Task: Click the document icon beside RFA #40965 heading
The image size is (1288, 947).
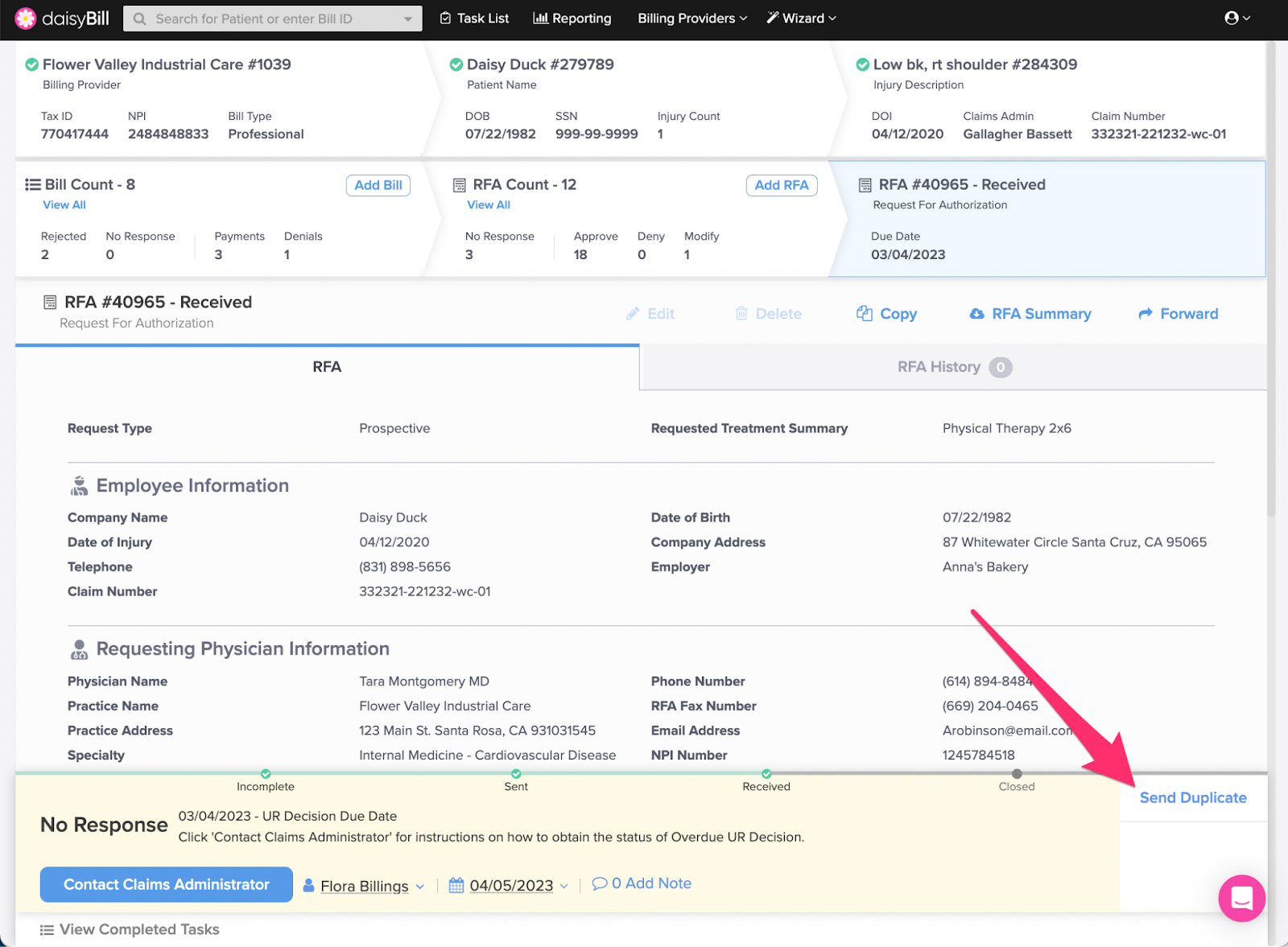Action: point(50,303)
